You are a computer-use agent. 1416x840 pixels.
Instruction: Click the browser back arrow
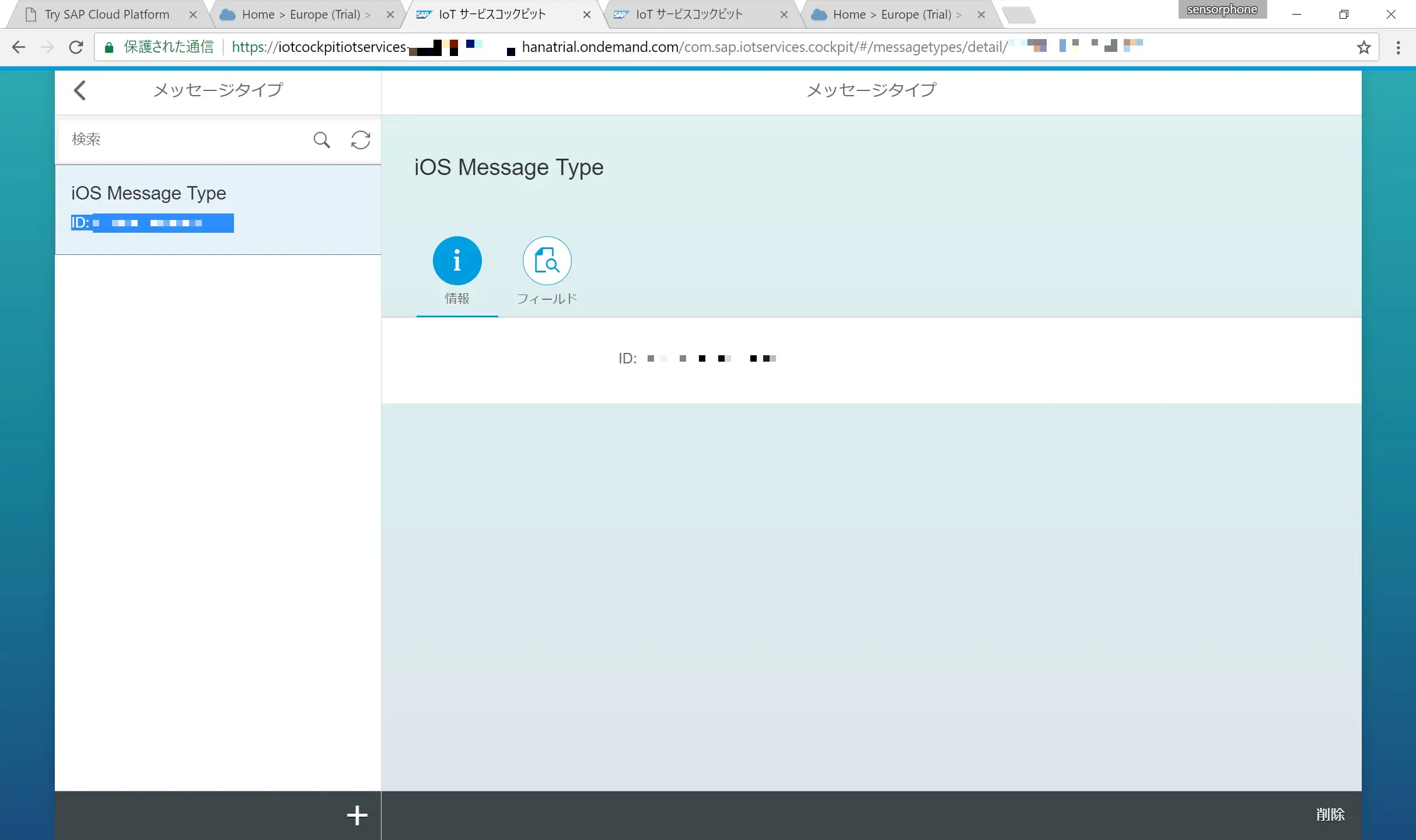pos(19,47)
